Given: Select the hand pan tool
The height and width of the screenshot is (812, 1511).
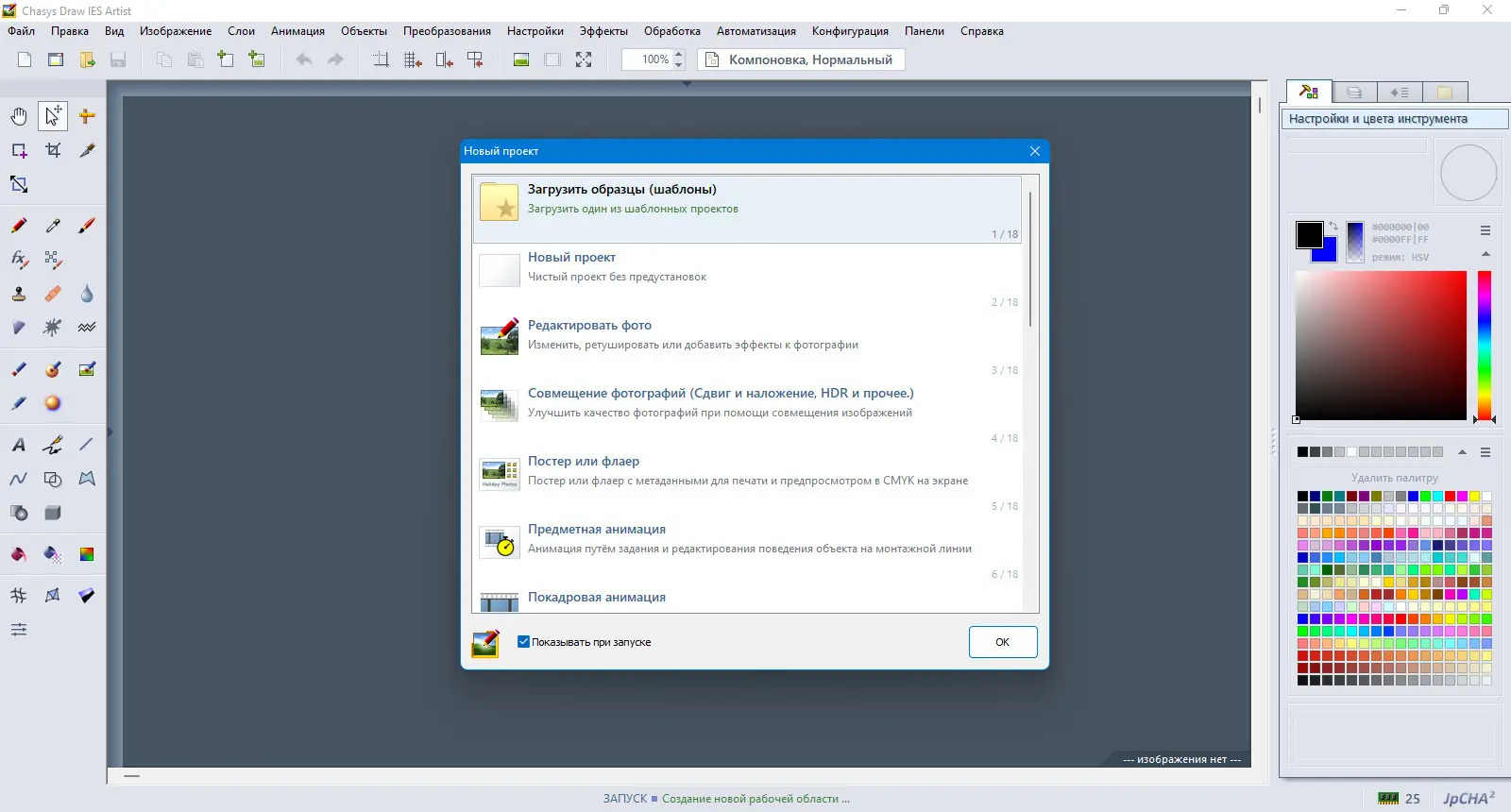Looking at the screenshot, I should tap(19, 116).
